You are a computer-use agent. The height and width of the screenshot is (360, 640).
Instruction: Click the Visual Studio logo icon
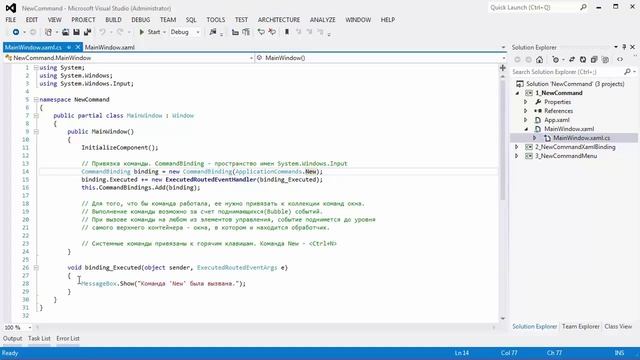pos(11,8)
